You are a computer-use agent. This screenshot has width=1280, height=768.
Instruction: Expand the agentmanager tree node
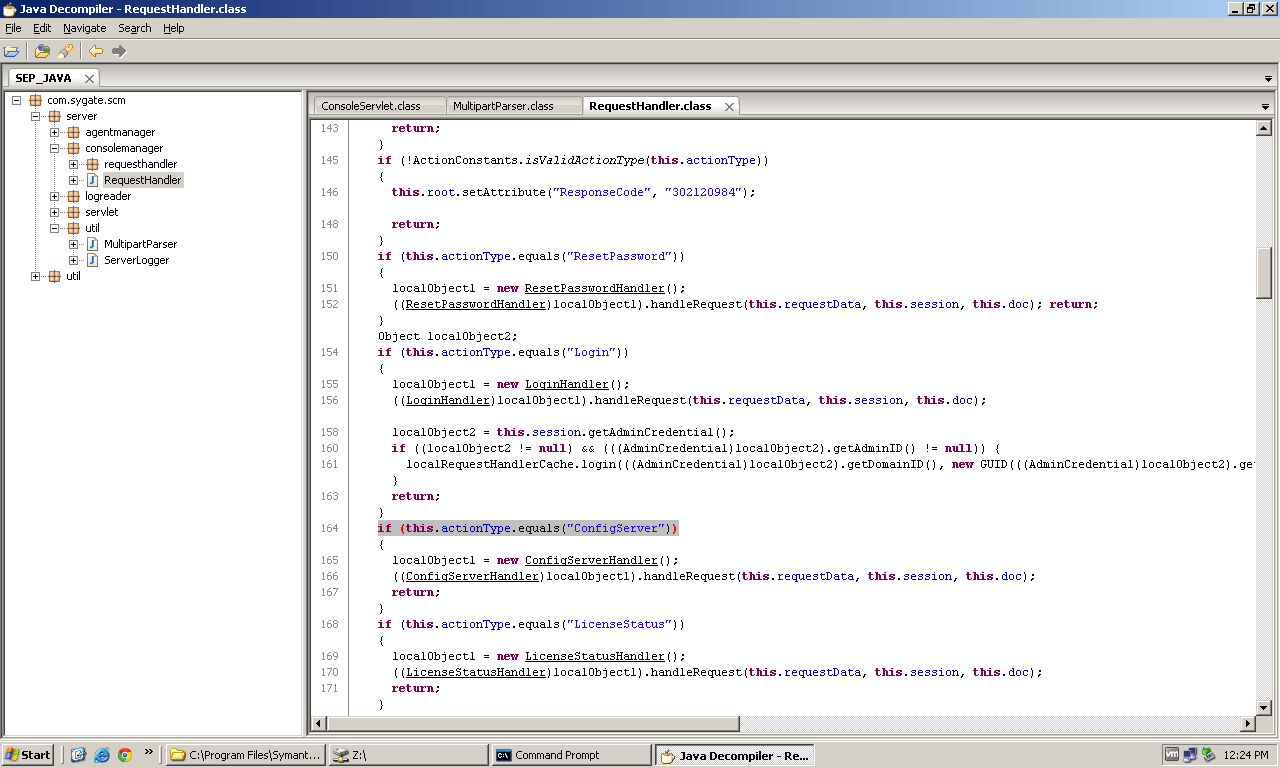(55, 132)
